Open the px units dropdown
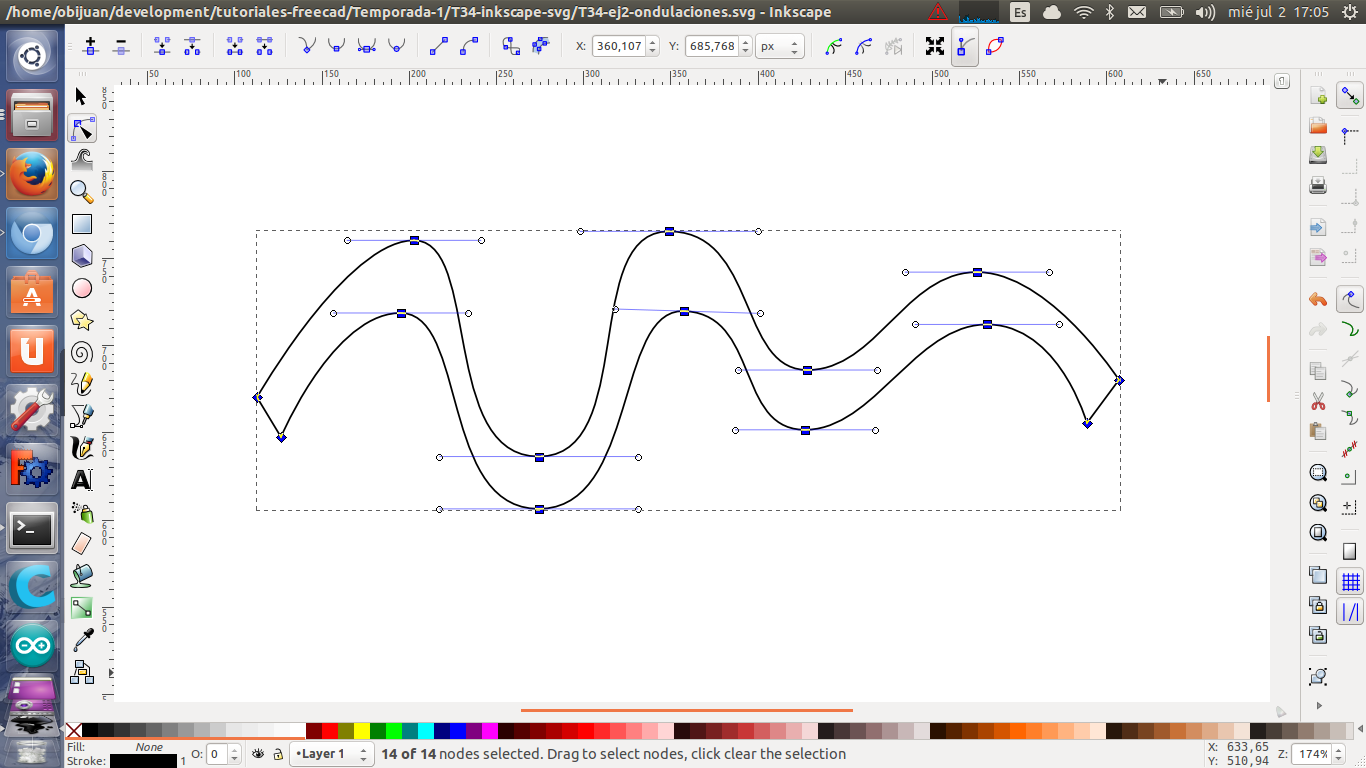This screenshot has width=1366, height=768. [780, 47]
